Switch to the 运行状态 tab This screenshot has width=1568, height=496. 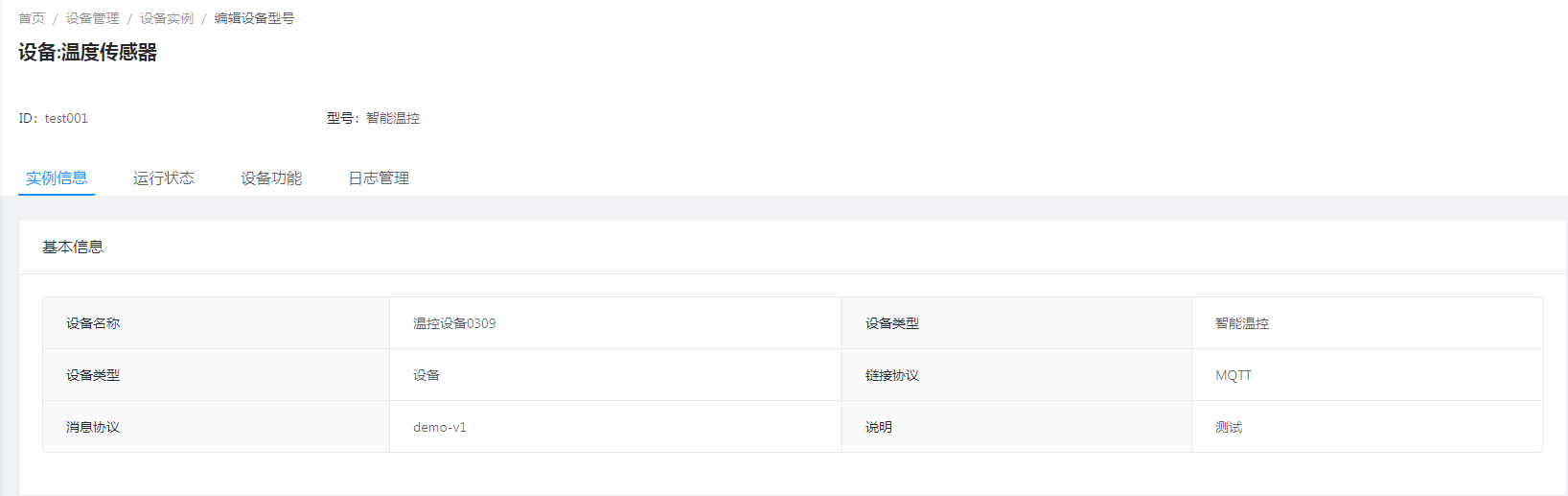pos(164,178)
